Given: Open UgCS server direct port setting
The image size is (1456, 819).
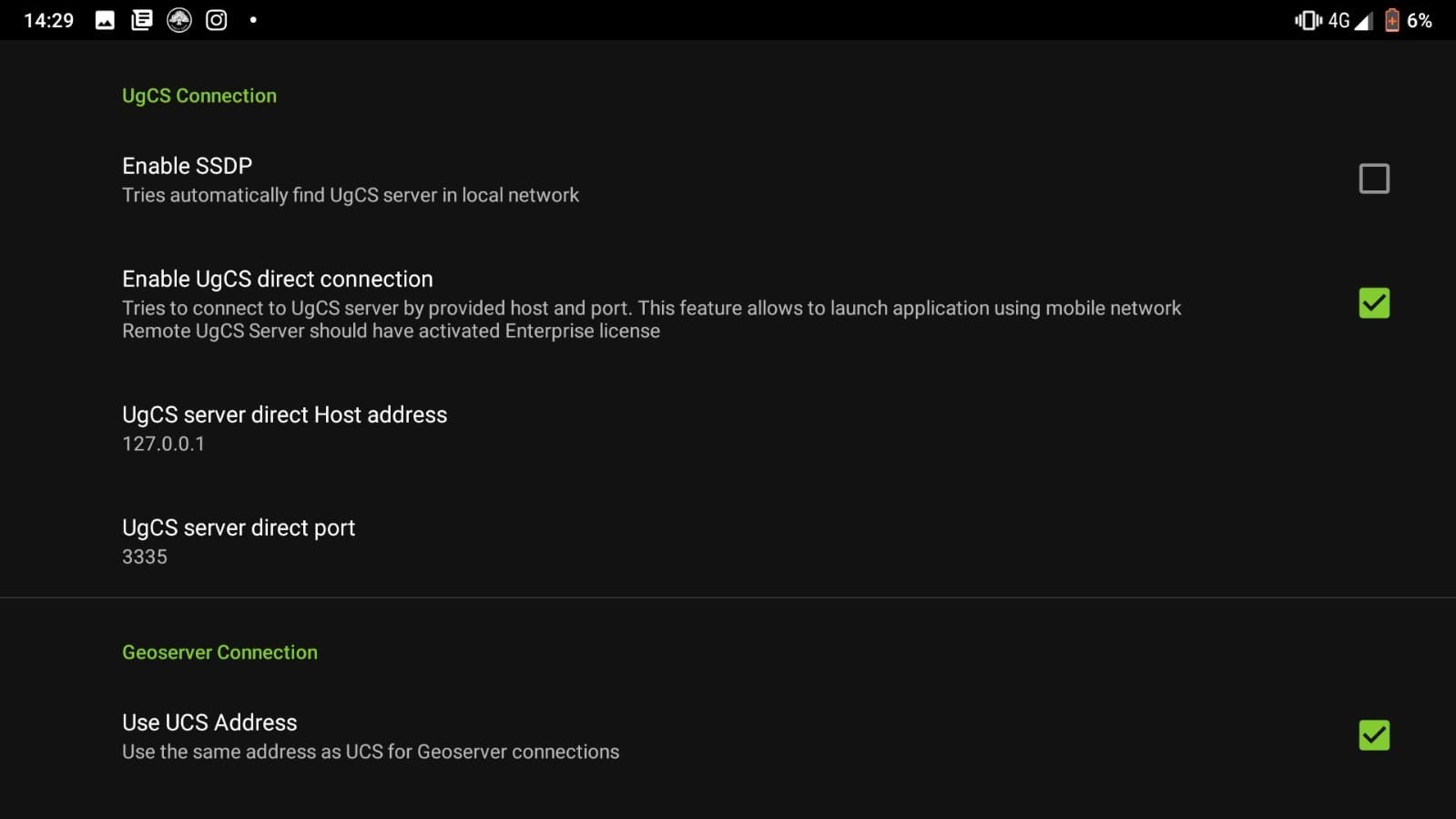Looking at the screenshot, I should coord(239,528).
